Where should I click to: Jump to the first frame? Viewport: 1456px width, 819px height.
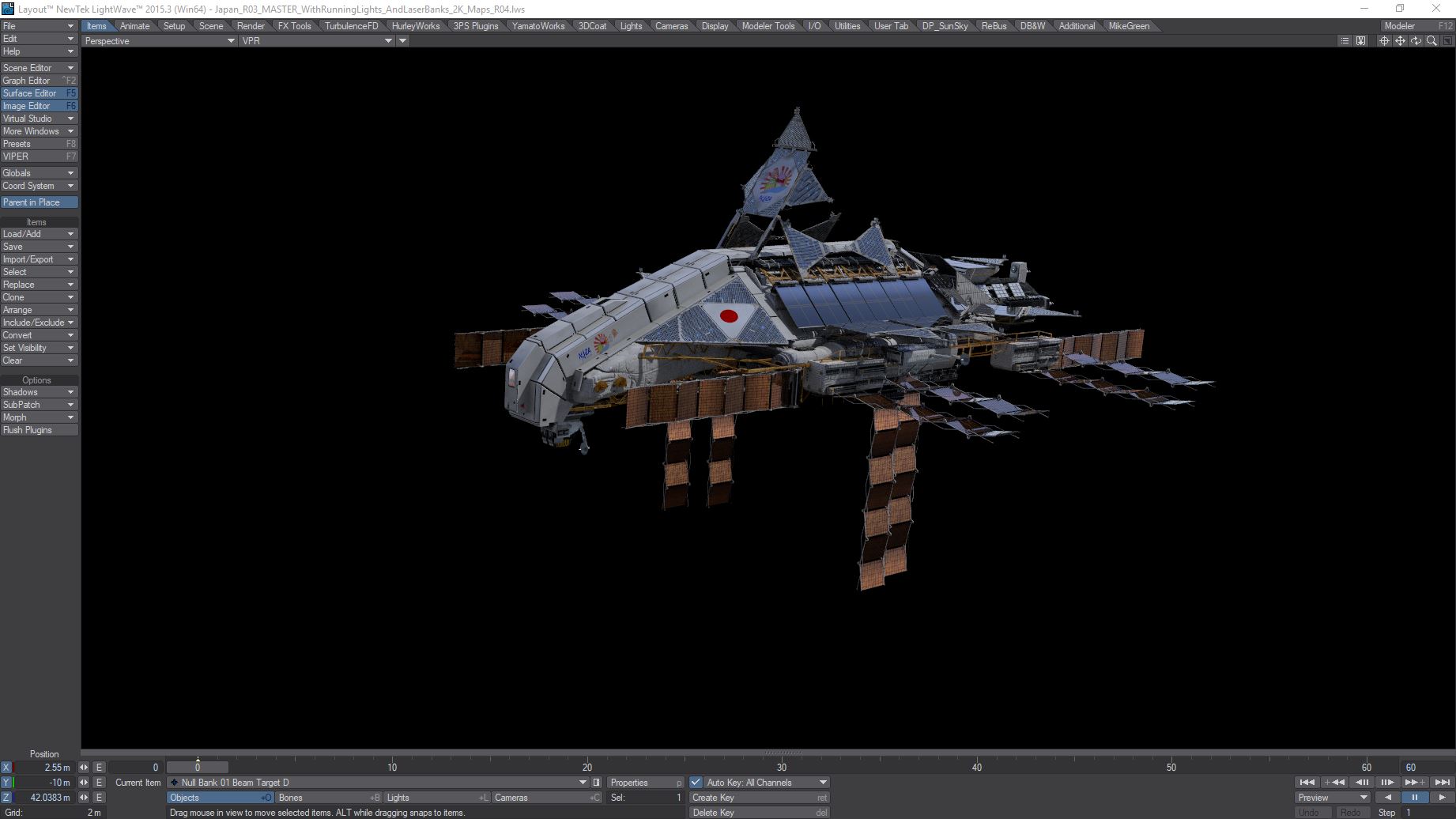coord(1307,783)
